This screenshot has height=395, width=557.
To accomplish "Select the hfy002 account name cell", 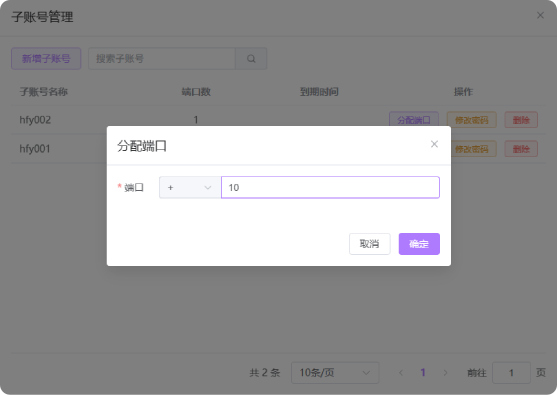I will coord(35,120).
